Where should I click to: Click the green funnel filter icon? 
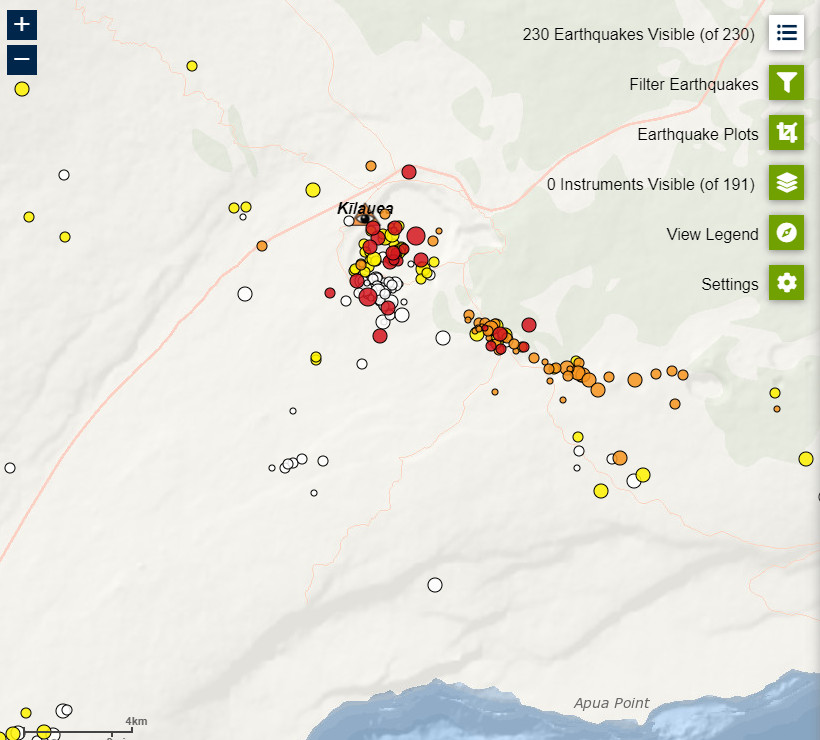click(787, 83)
